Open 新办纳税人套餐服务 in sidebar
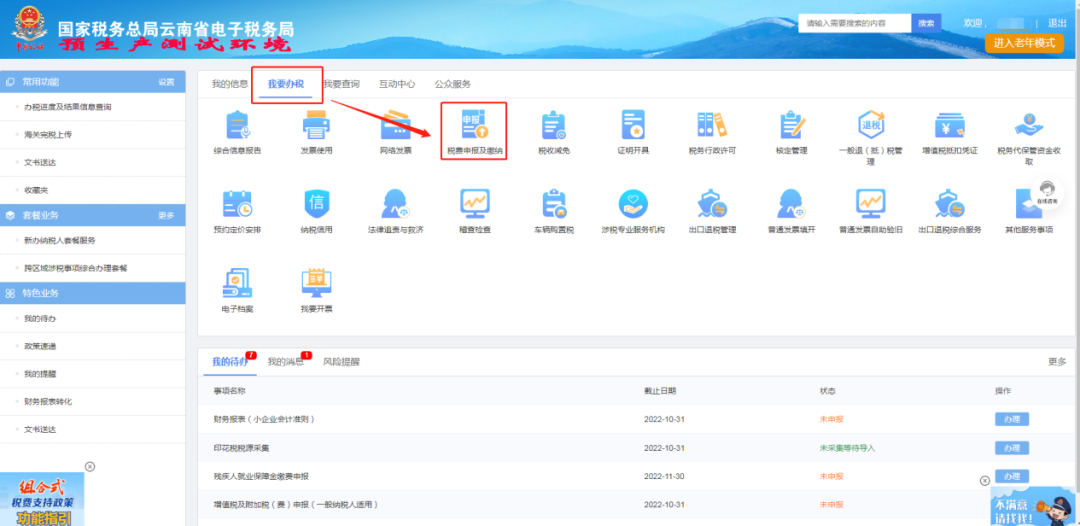This screenshot has height=526, width=1080. pos(59,240)
